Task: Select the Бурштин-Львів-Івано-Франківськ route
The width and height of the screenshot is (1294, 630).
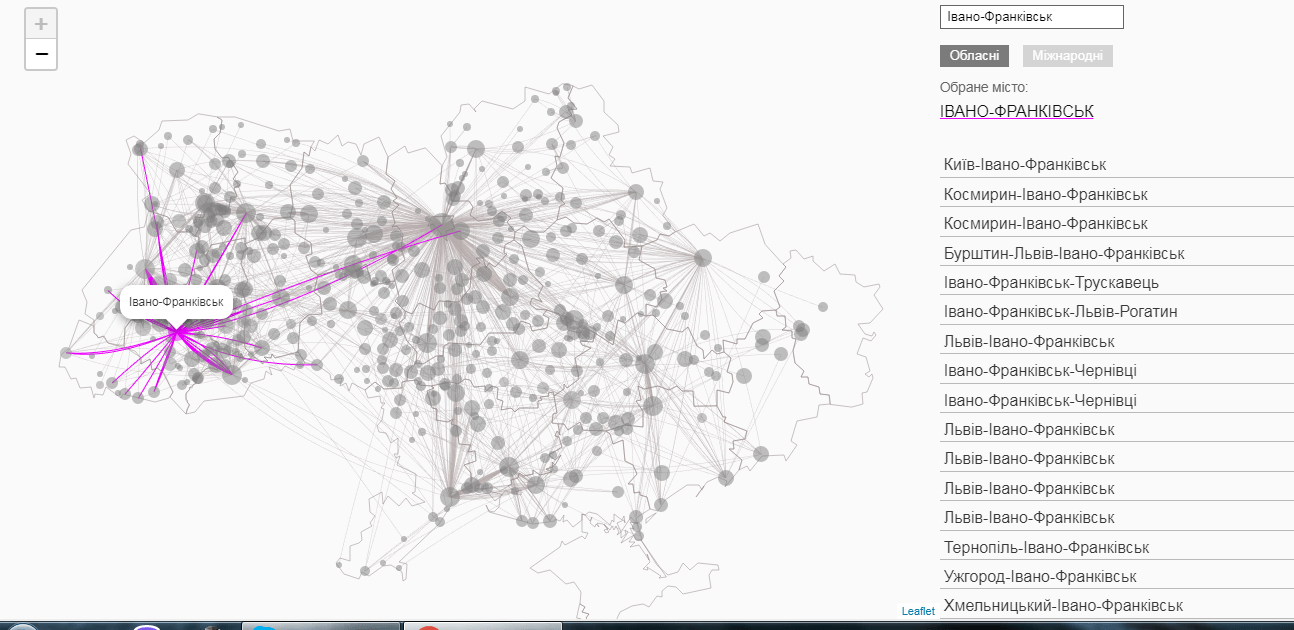Action: [1117, 253]
